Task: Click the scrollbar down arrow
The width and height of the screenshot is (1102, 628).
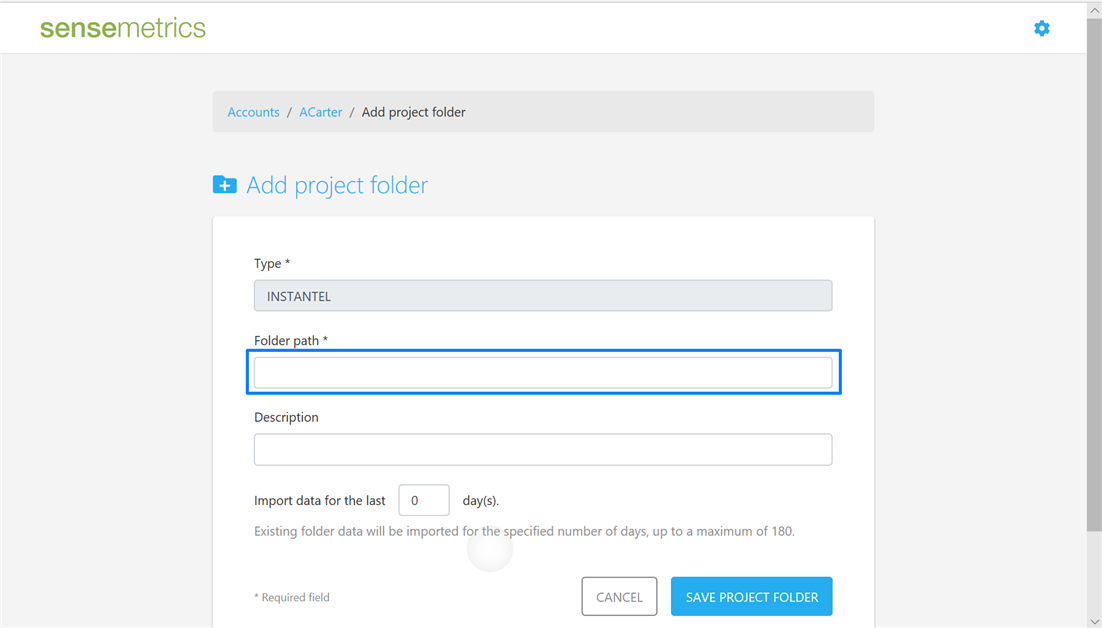Action: pyautogui.click(x=1094, y=621)
